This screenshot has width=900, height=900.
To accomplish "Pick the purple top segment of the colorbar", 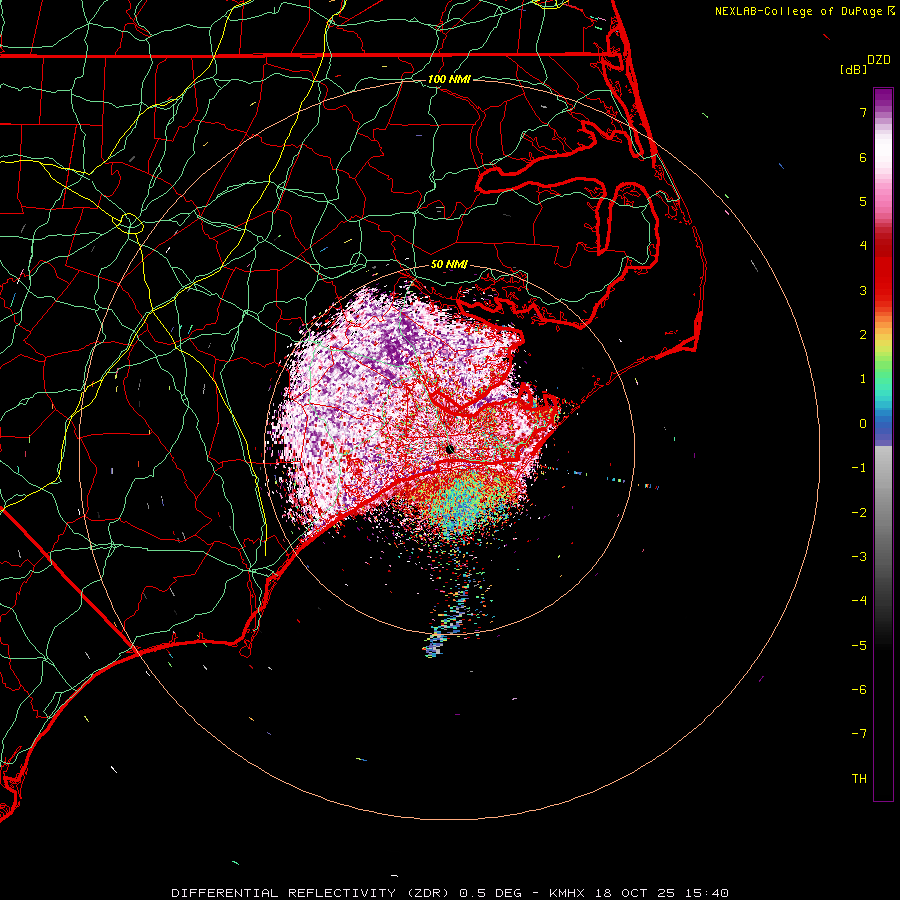I will (x=883, y=98).
